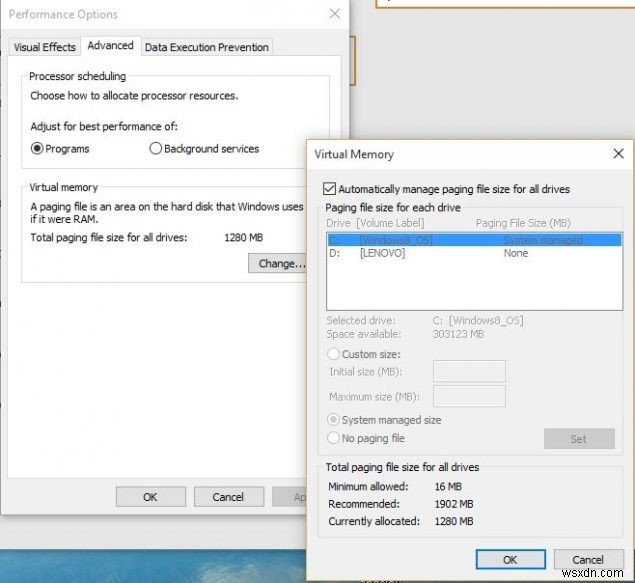Click the 1280 MB total paging size value
635x583 pixels.
coord(243,237)
